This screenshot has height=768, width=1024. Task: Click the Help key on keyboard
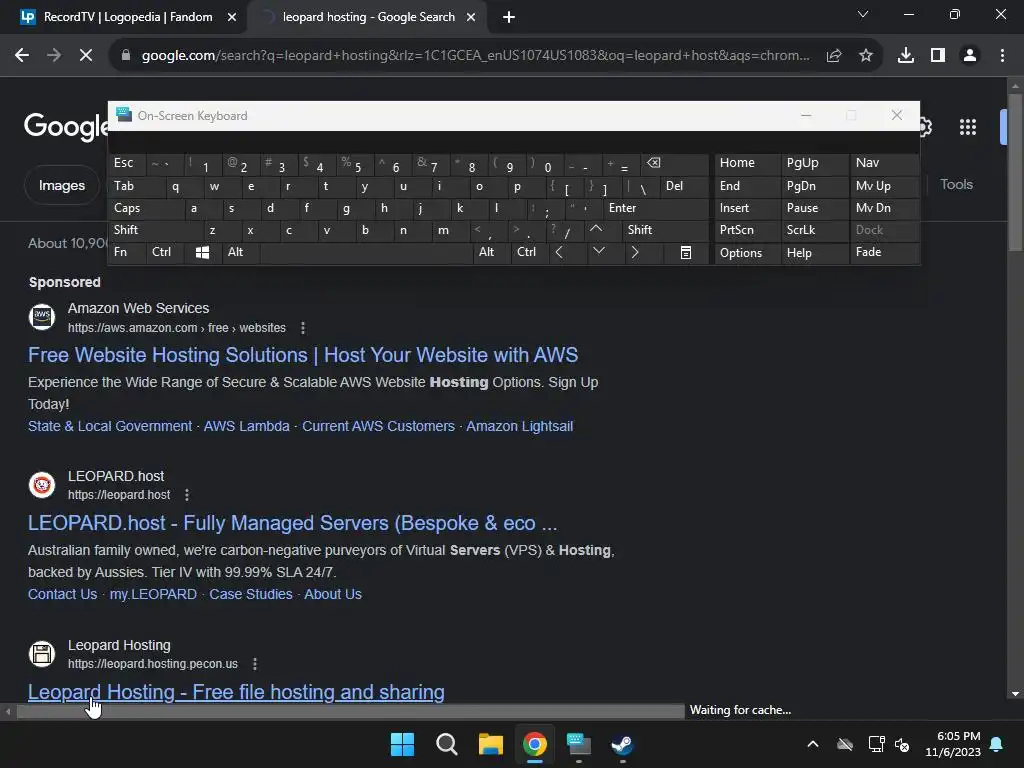coord(814,253)
